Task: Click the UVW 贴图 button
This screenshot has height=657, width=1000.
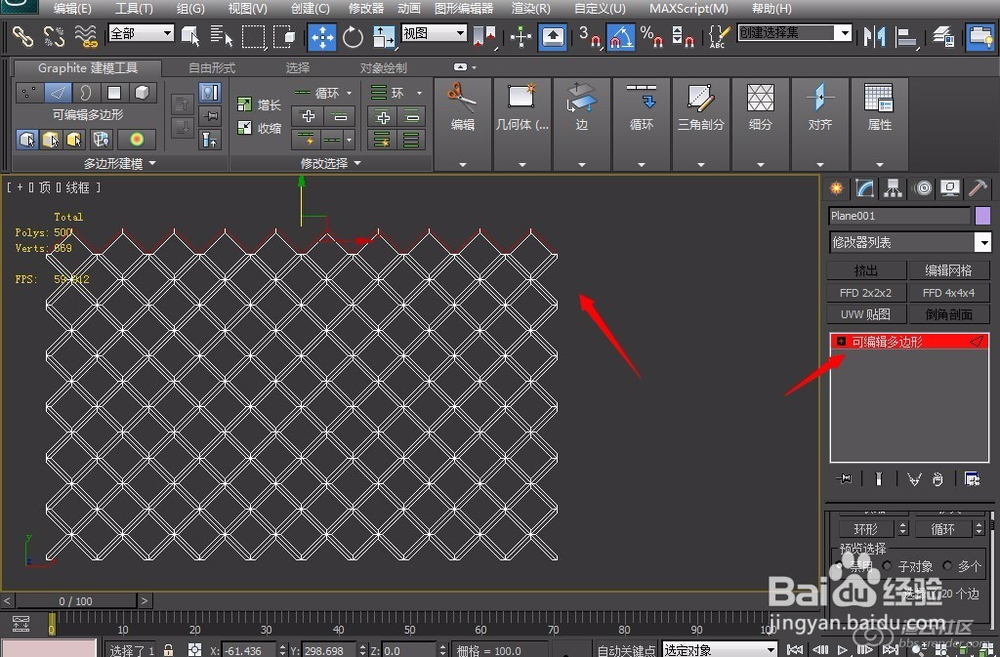Action: [866, 314]
